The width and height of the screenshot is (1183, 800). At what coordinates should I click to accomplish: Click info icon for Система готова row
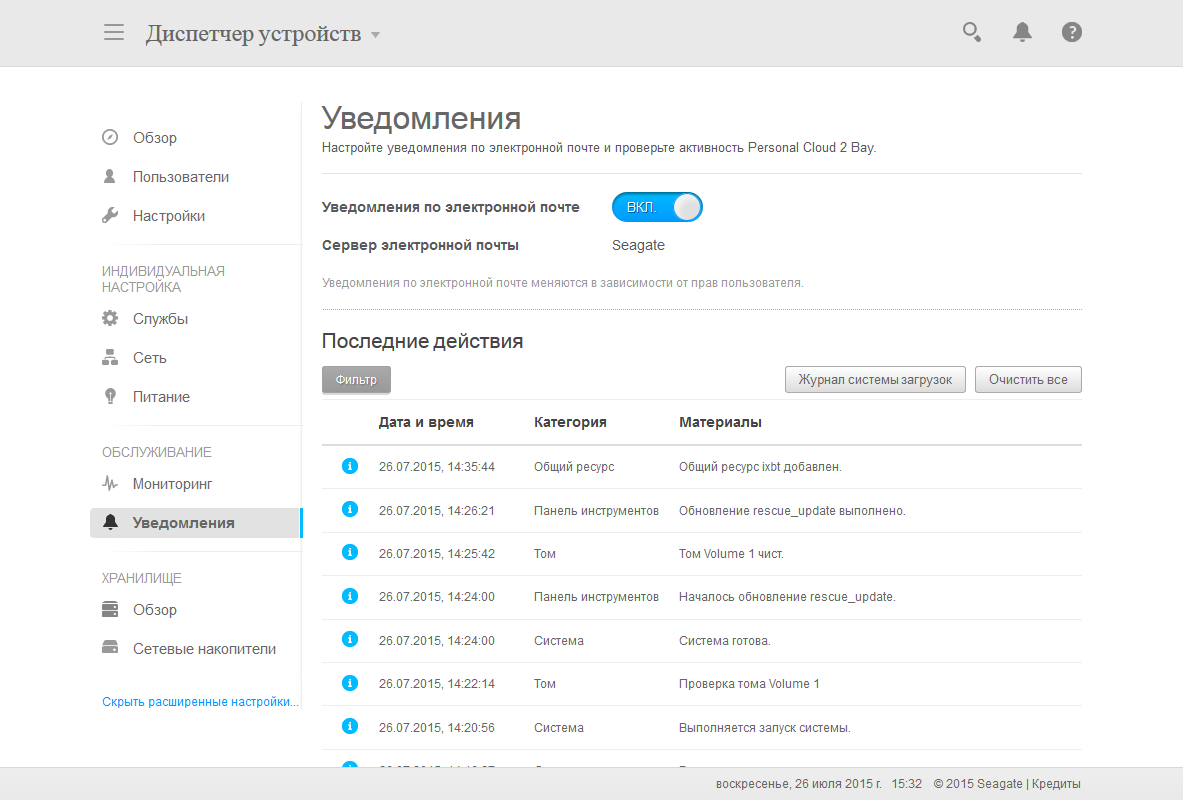point(350,639)
